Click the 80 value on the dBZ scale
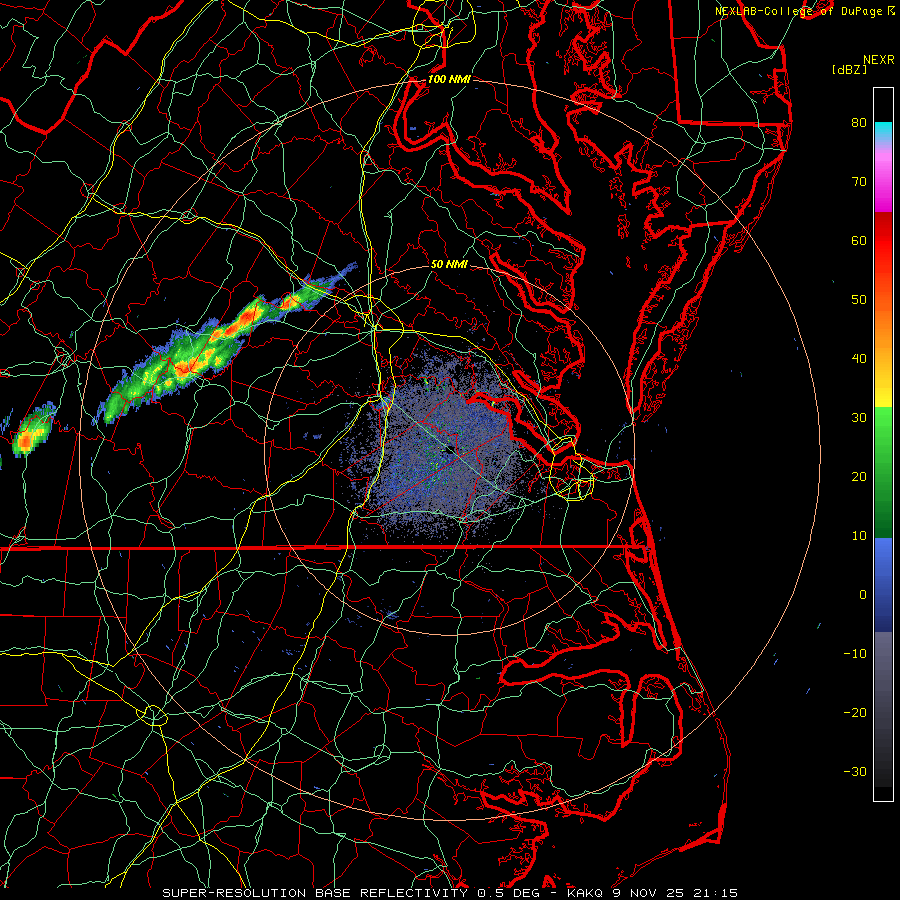Image resolution: width=900 pixels, height=900 pixels. [859, 123]
